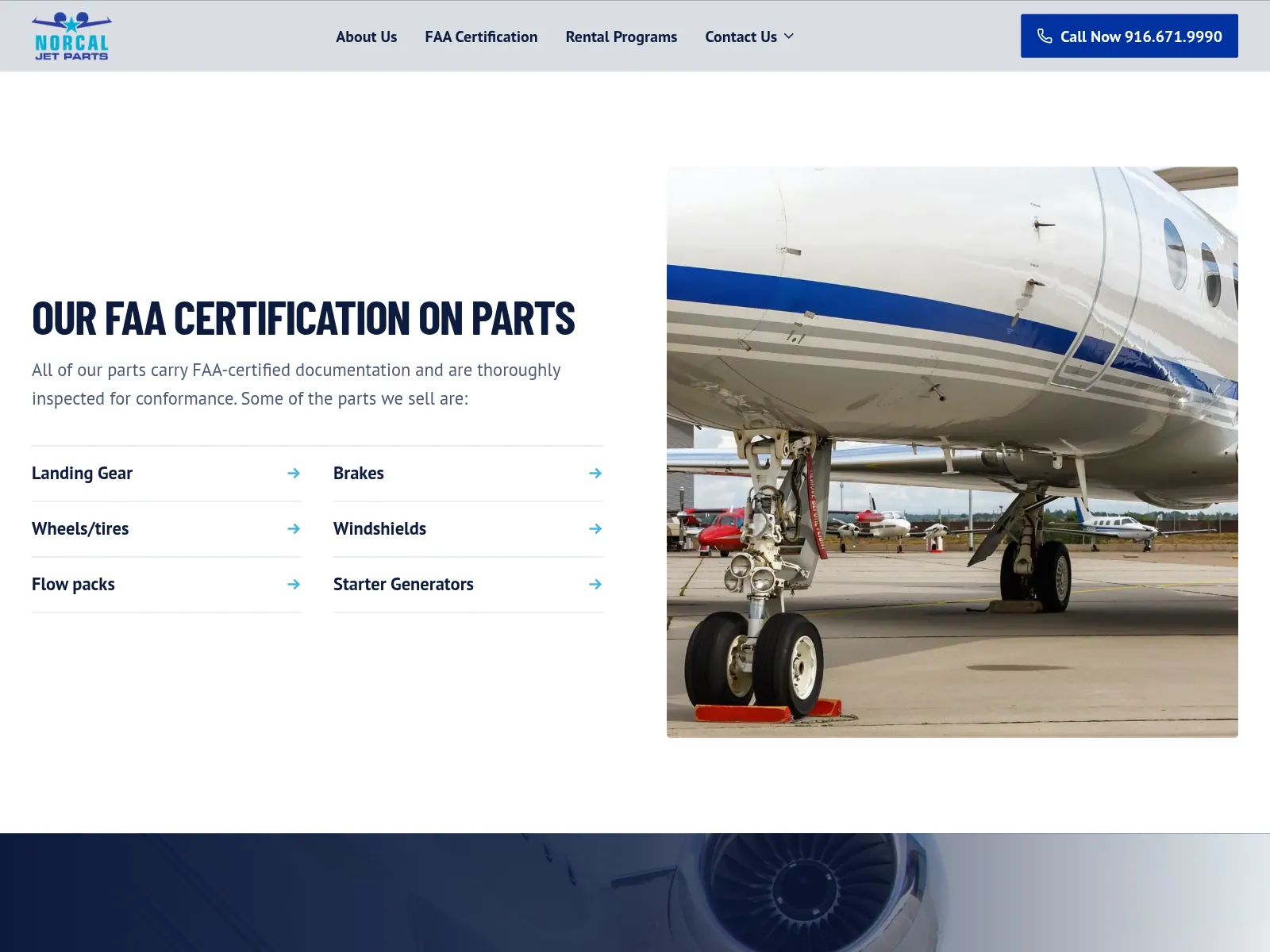Screen dimensions: 1270x952
Task: Open the Flow packs parts link
Action: (x=167, y=585)
